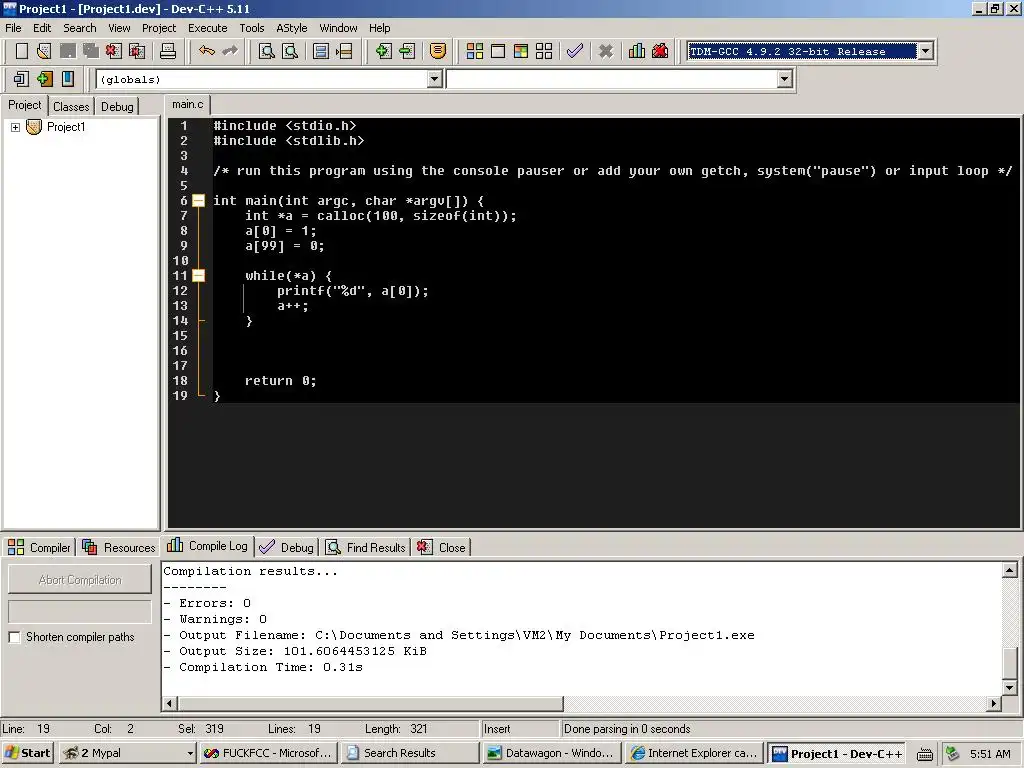1024x768 pixels.
Task: Click the Save All toolbar icon
Action: 91,51
